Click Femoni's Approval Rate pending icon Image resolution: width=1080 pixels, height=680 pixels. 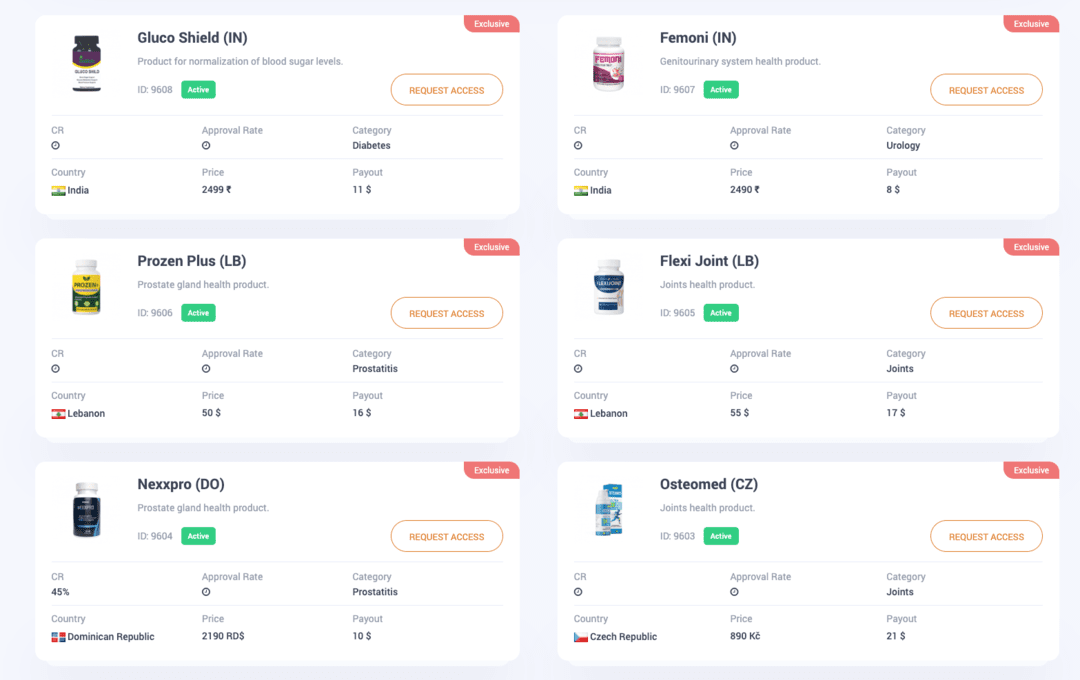(734, 146)
